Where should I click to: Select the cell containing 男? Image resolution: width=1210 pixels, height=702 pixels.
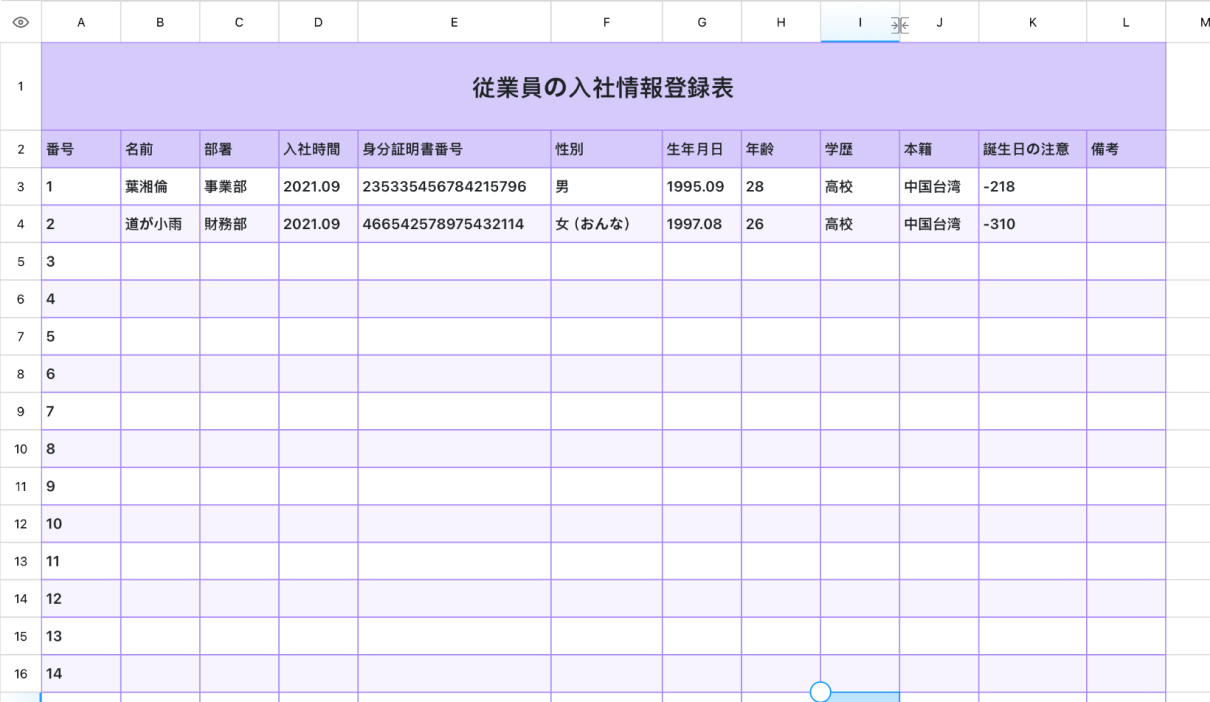coord(606,187)
